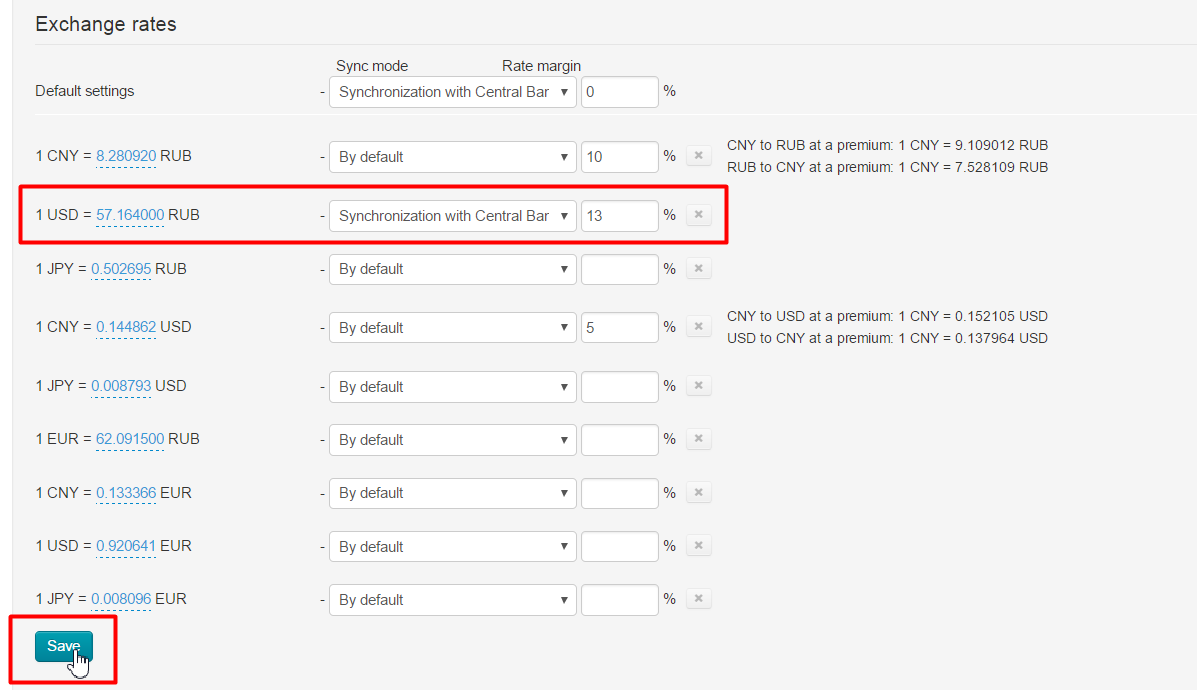
Task: Open sync mode dropdown for JPY to RUB
Action: pyautogui.click(x=453, y=269)
